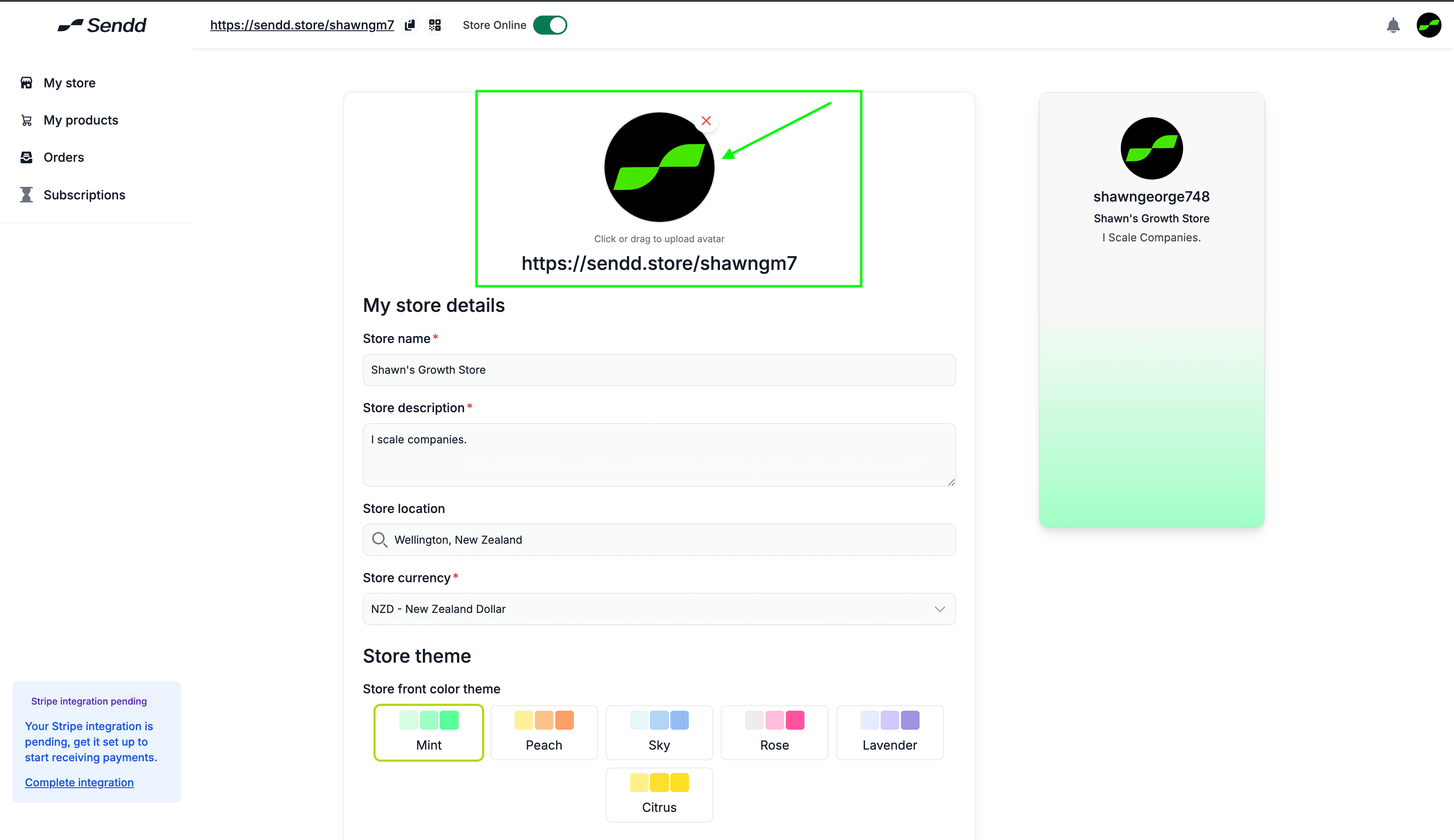This screenshot has height=840, width=1454.
Task: Toggle the Store Online switch
Action: coord(550,26)
